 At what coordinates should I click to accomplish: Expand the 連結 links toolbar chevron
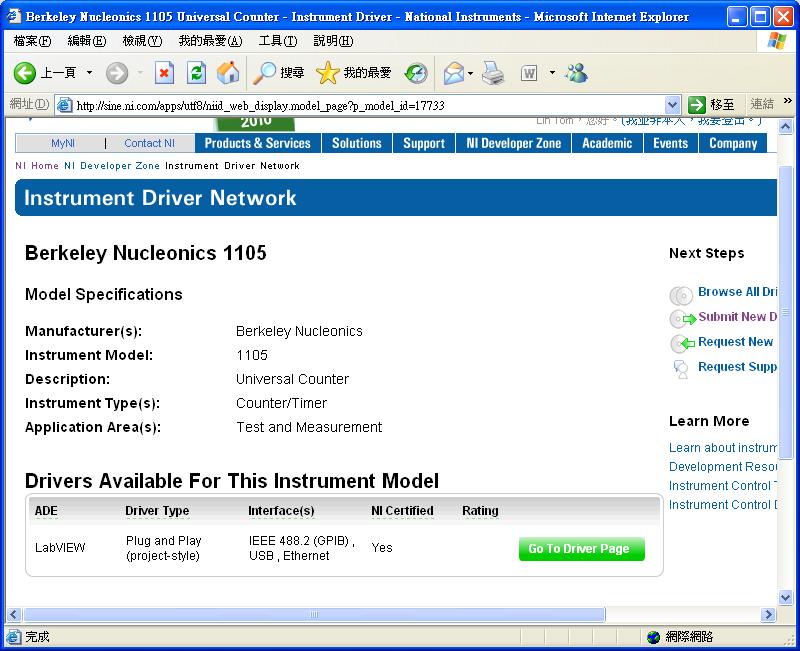(788, 101)
